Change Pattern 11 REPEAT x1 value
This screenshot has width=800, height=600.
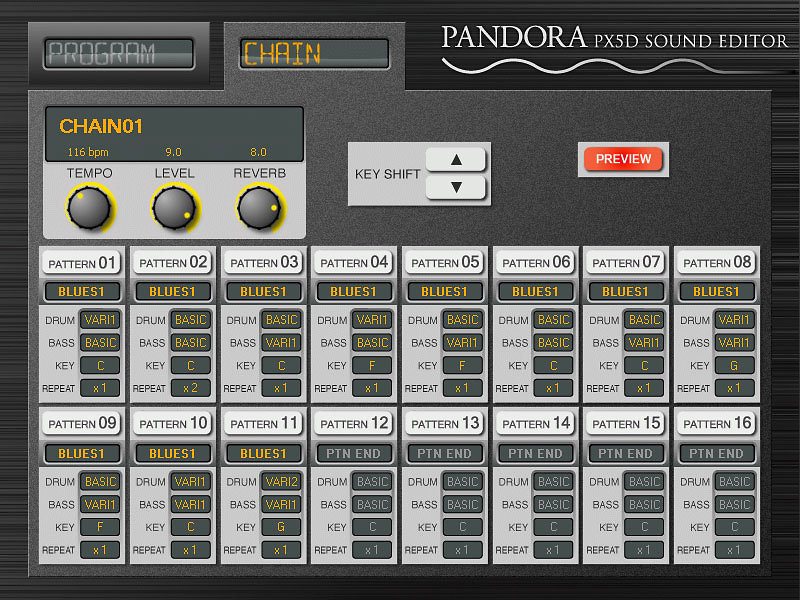tap(282, 550)
